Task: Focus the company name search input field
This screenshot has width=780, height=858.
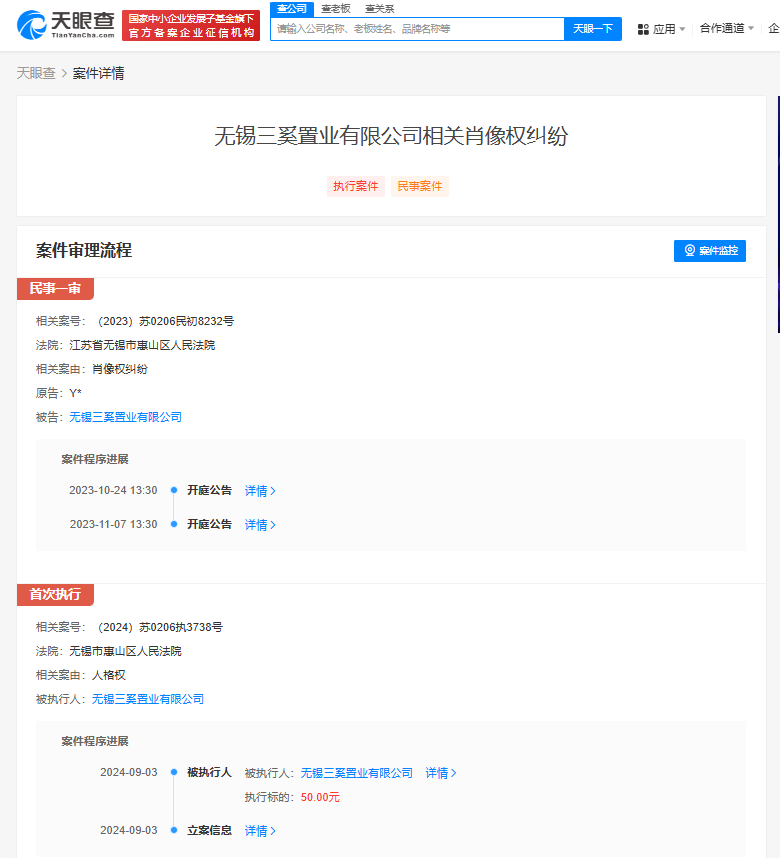Action: [417, 28]
